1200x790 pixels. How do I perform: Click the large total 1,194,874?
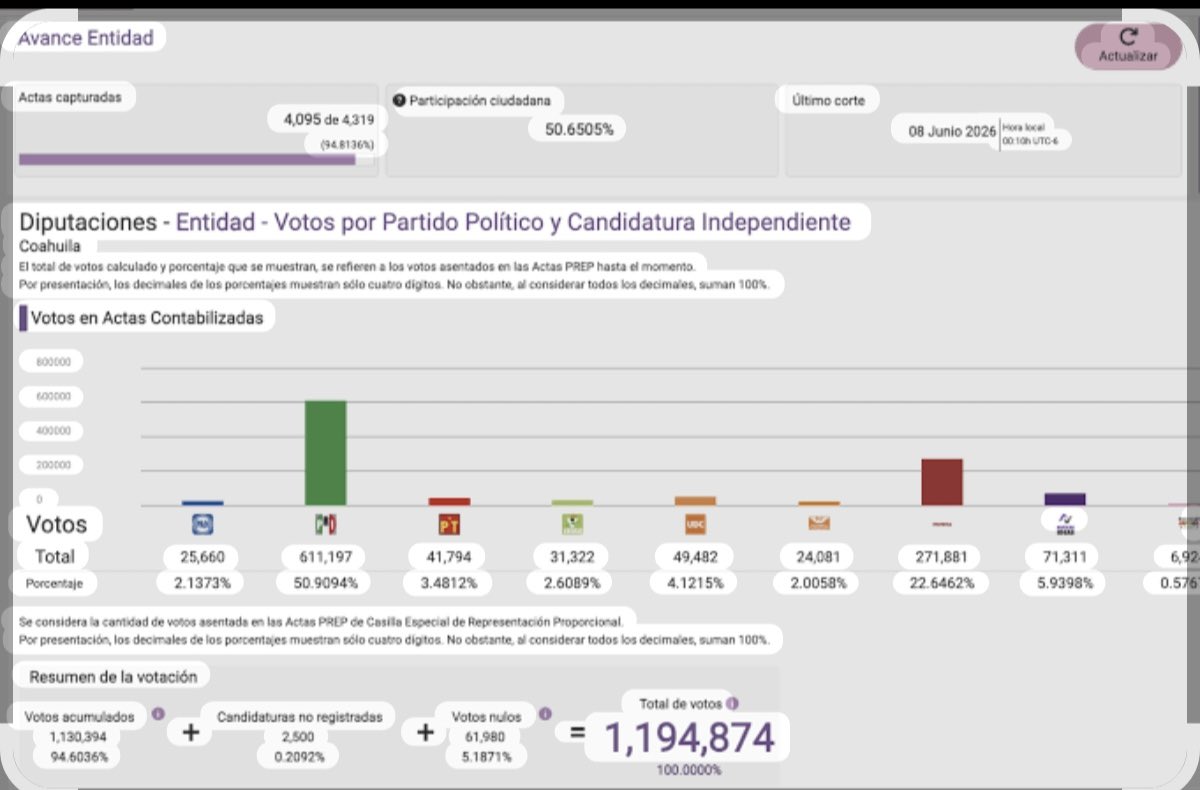pos(689,738)
